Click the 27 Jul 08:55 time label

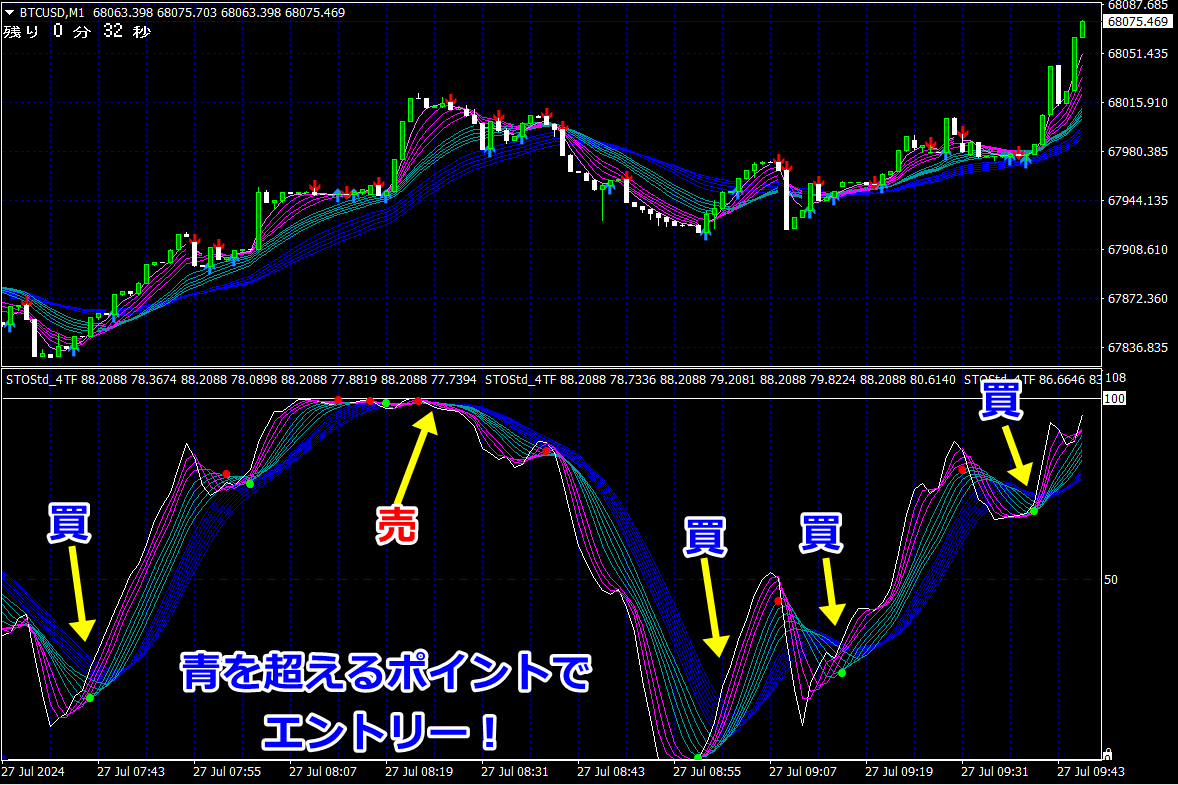point(707,771)
